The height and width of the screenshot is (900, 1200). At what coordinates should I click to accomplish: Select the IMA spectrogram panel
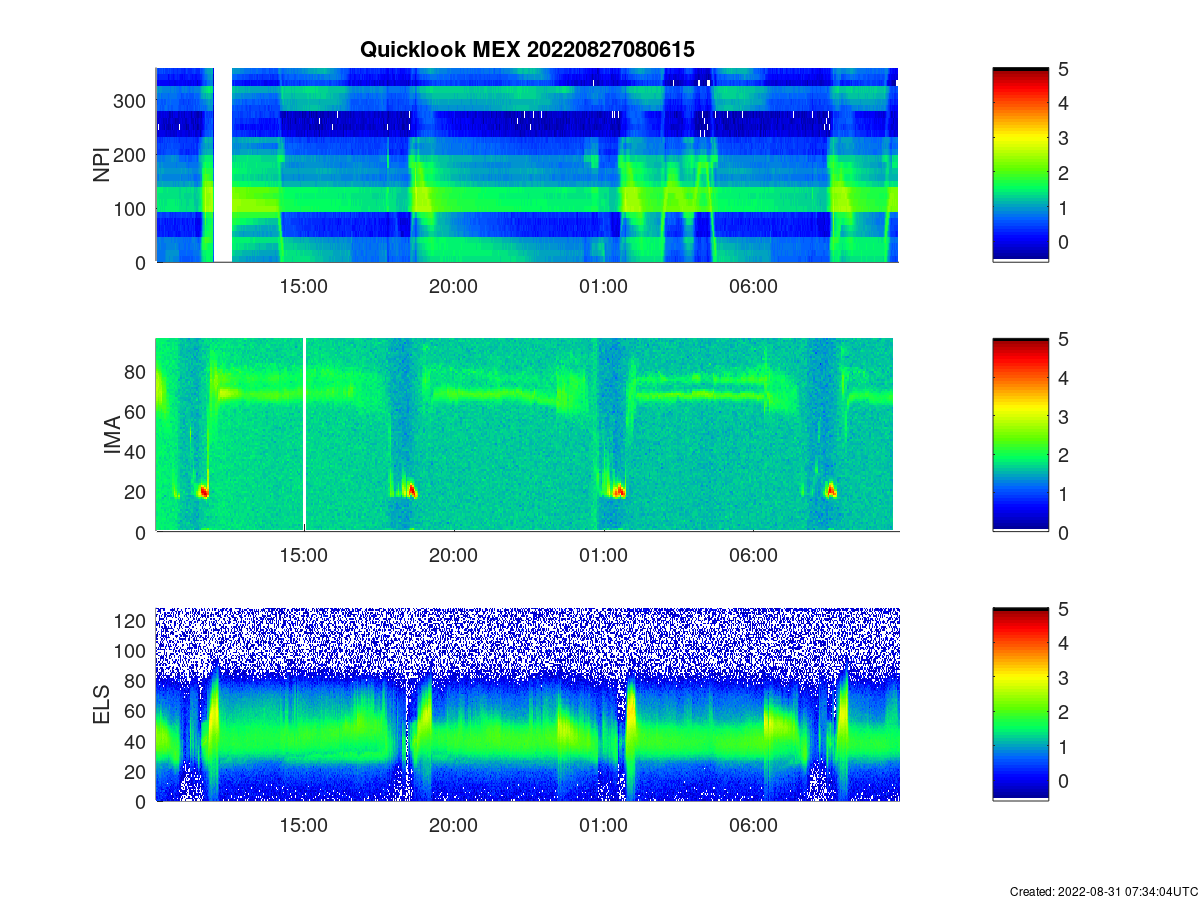coord(527,435)
